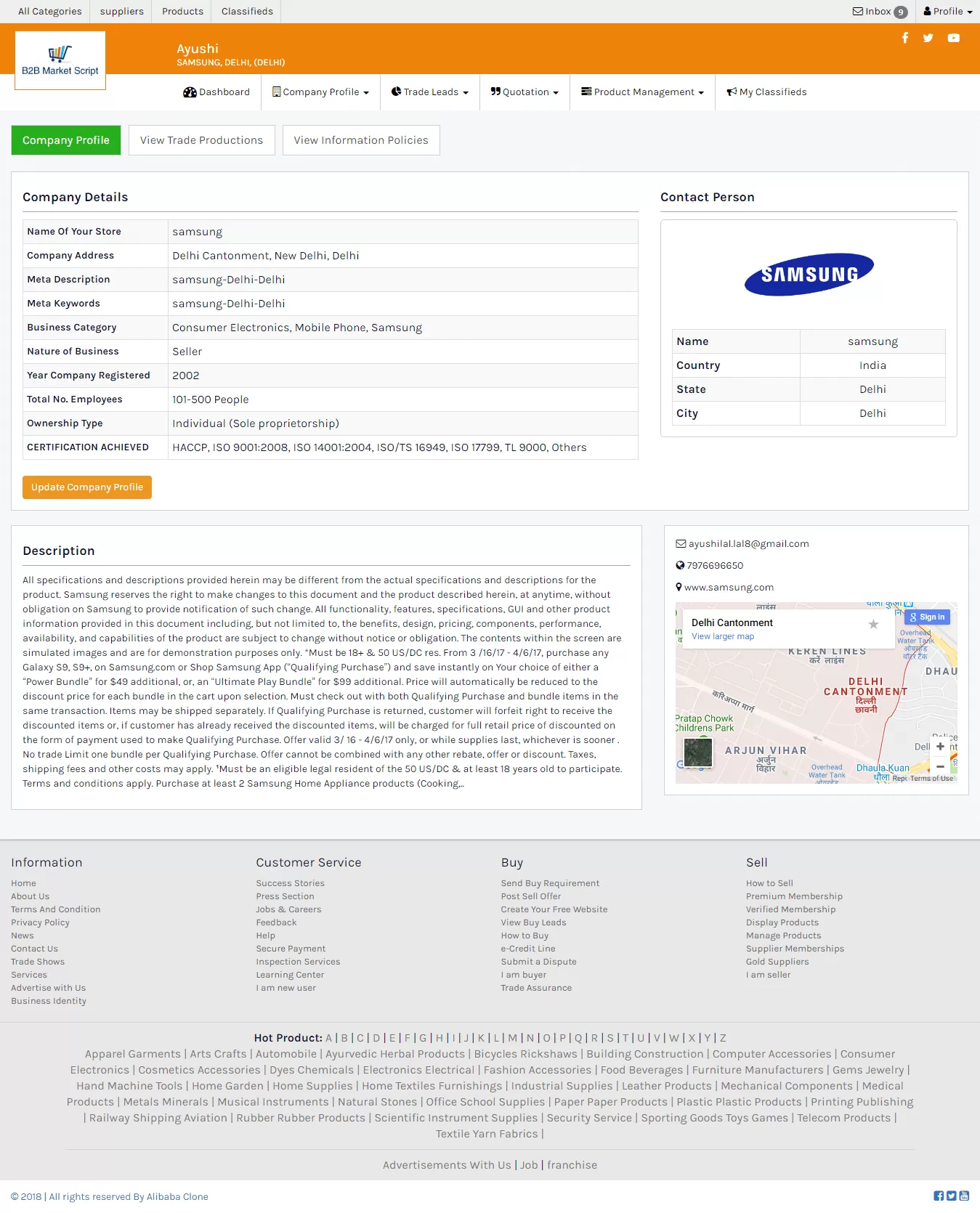This screenshot has width=980, height=1213.
Task: Select the green Company Profile tab
Action: click(x=66, y=140)
